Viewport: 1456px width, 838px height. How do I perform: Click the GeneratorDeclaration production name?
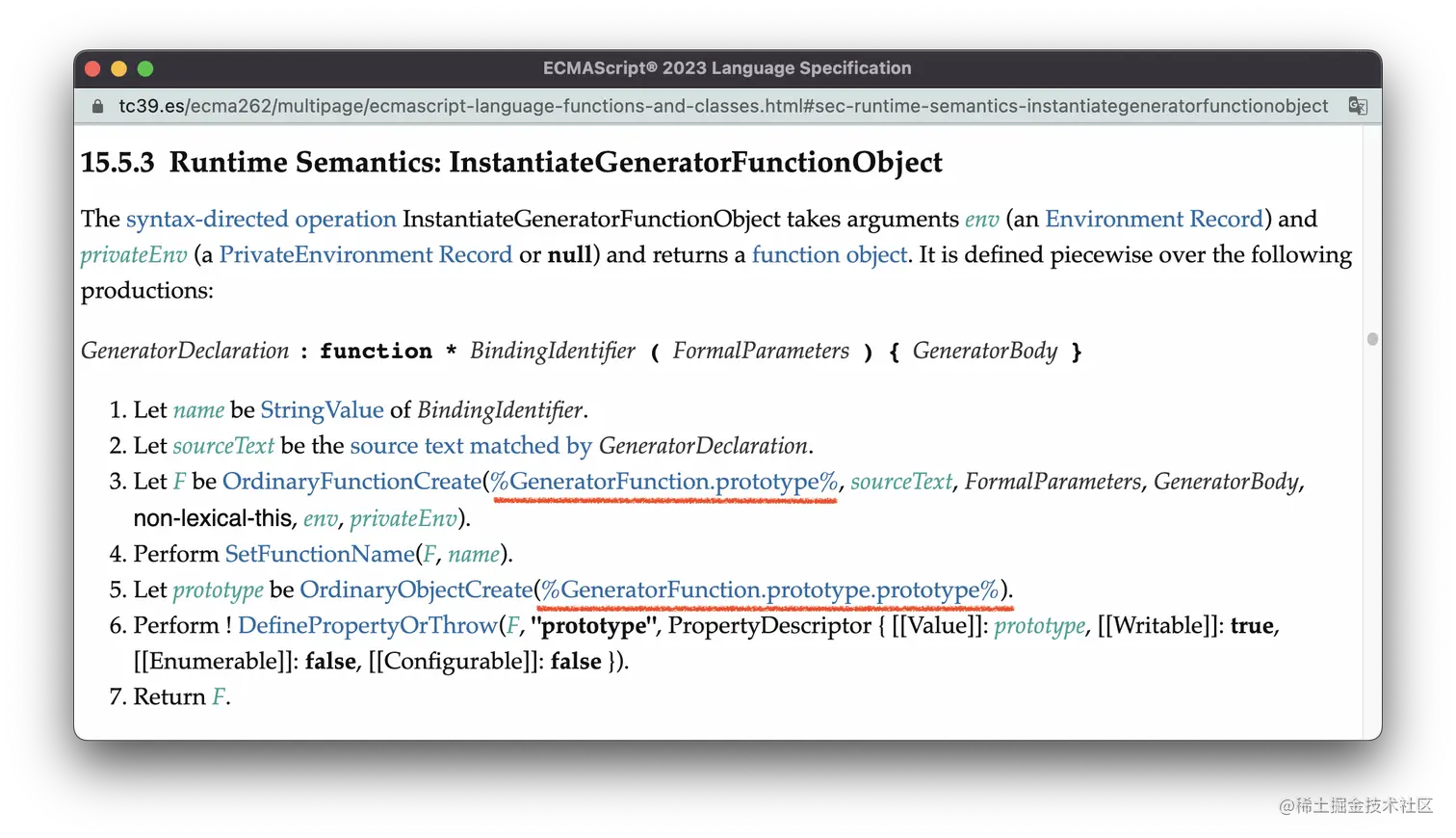[x=185, y=351]
